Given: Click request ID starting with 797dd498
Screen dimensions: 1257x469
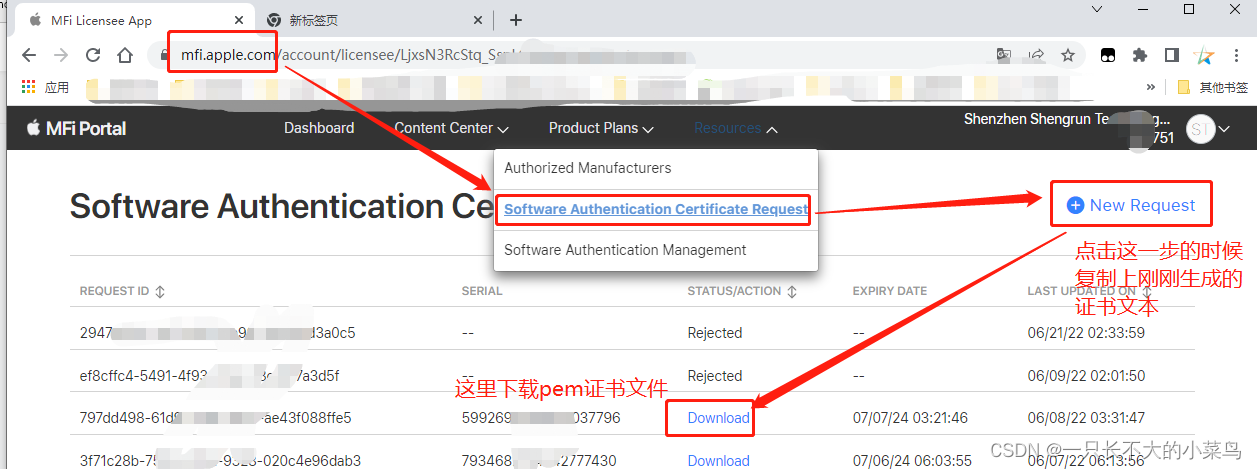Looking at the screenshot, I should 215,418.
